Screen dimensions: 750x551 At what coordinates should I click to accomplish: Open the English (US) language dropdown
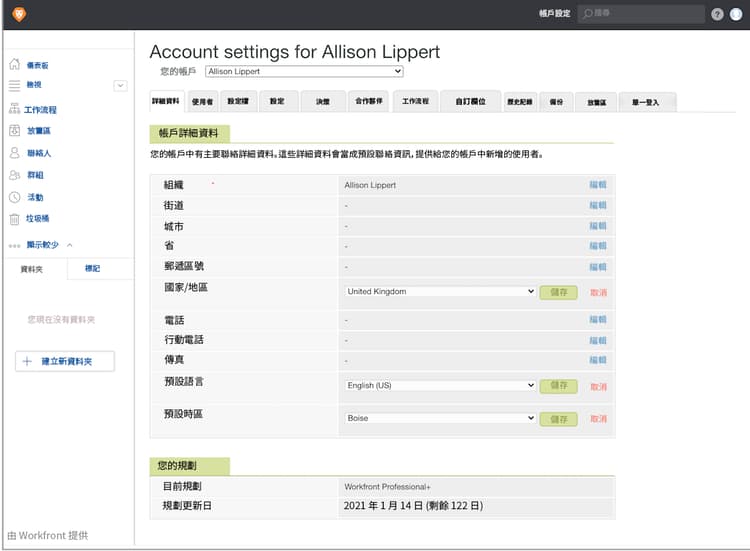pos(440,386)
